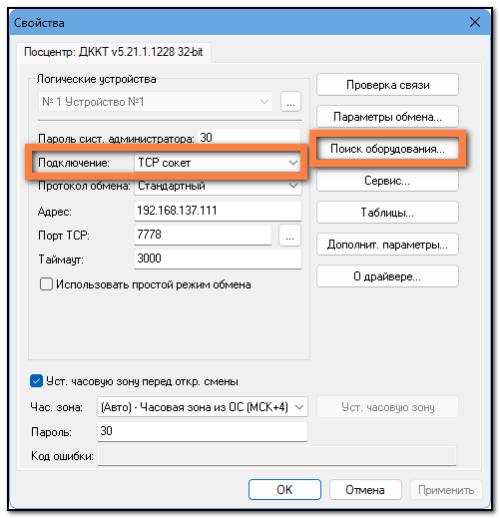Toggle Использовать простой режим обмена checkbox
Screen dimensions: 500x518
coord(46,284)
